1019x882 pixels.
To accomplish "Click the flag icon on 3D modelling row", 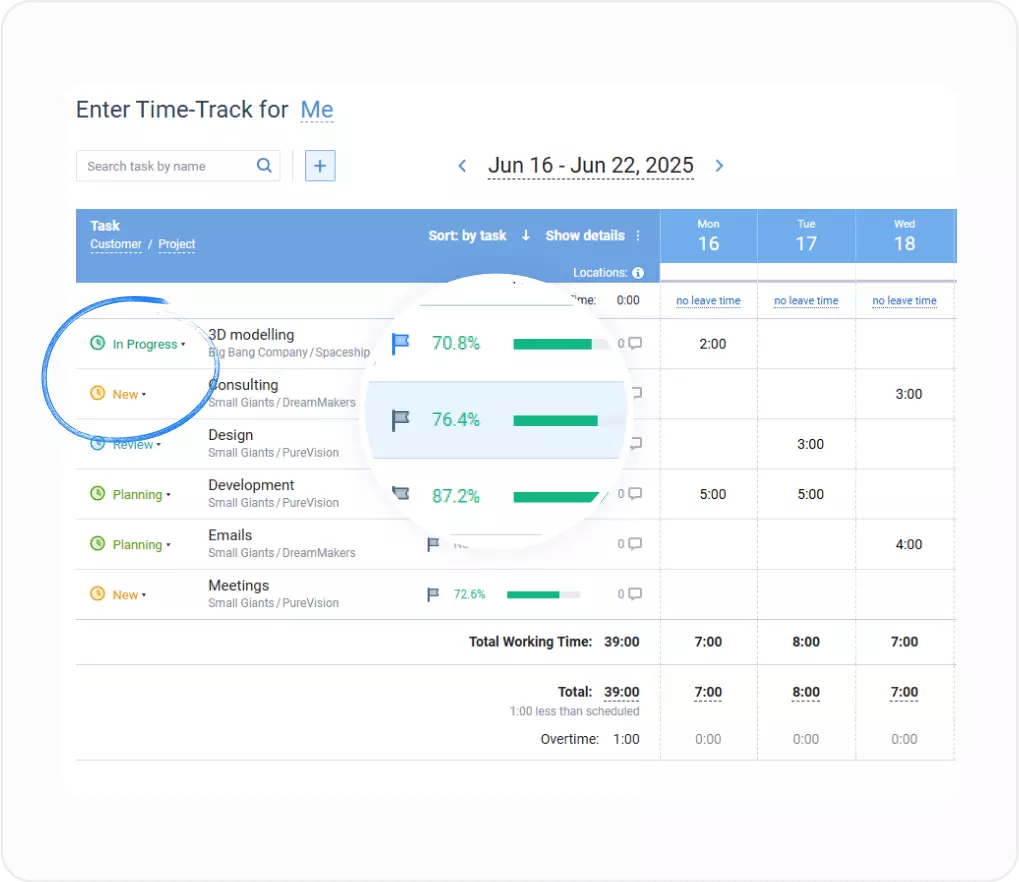I will click(x=400, y=343).
